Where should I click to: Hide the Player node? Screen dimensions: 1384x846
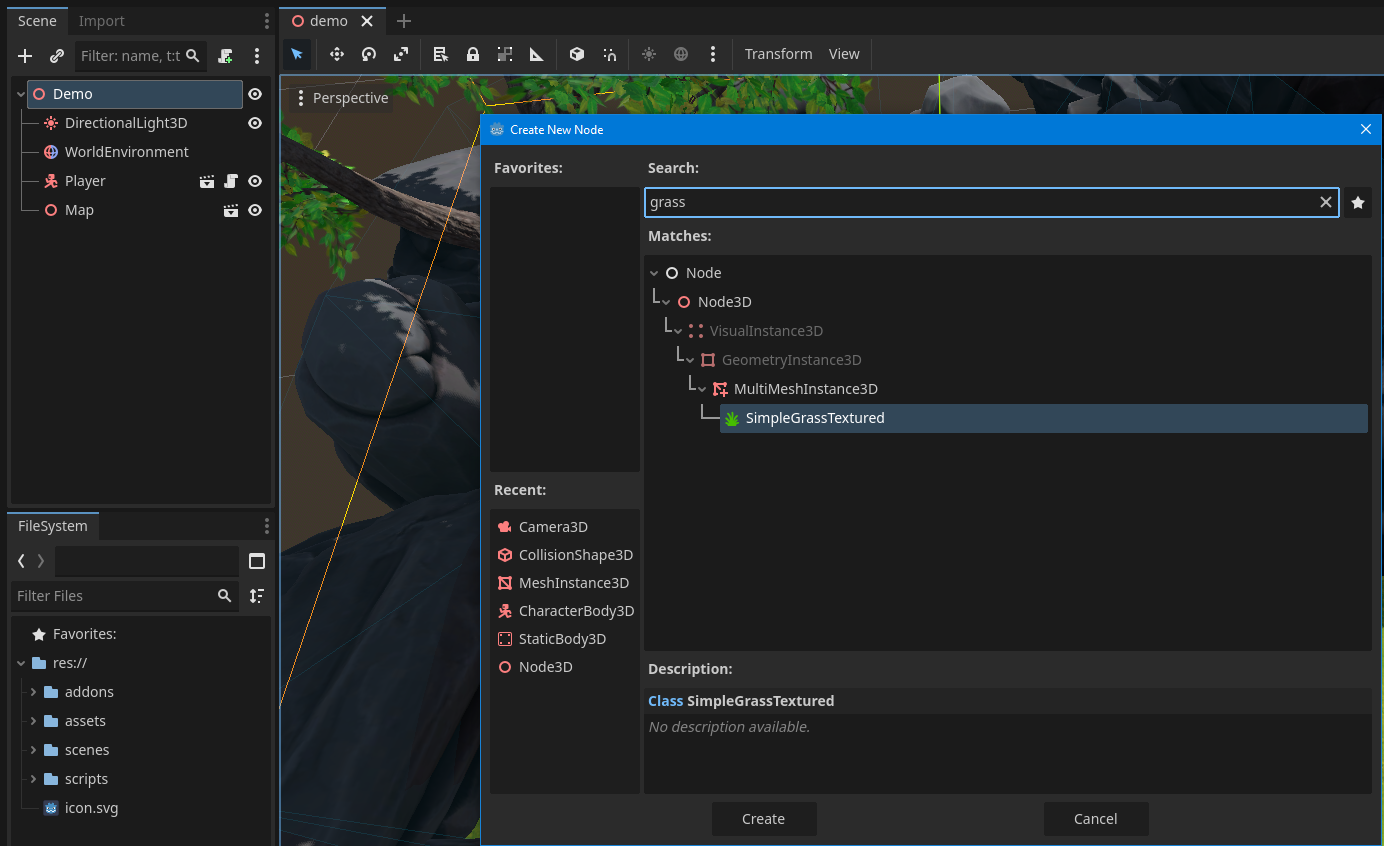(255, 181)
